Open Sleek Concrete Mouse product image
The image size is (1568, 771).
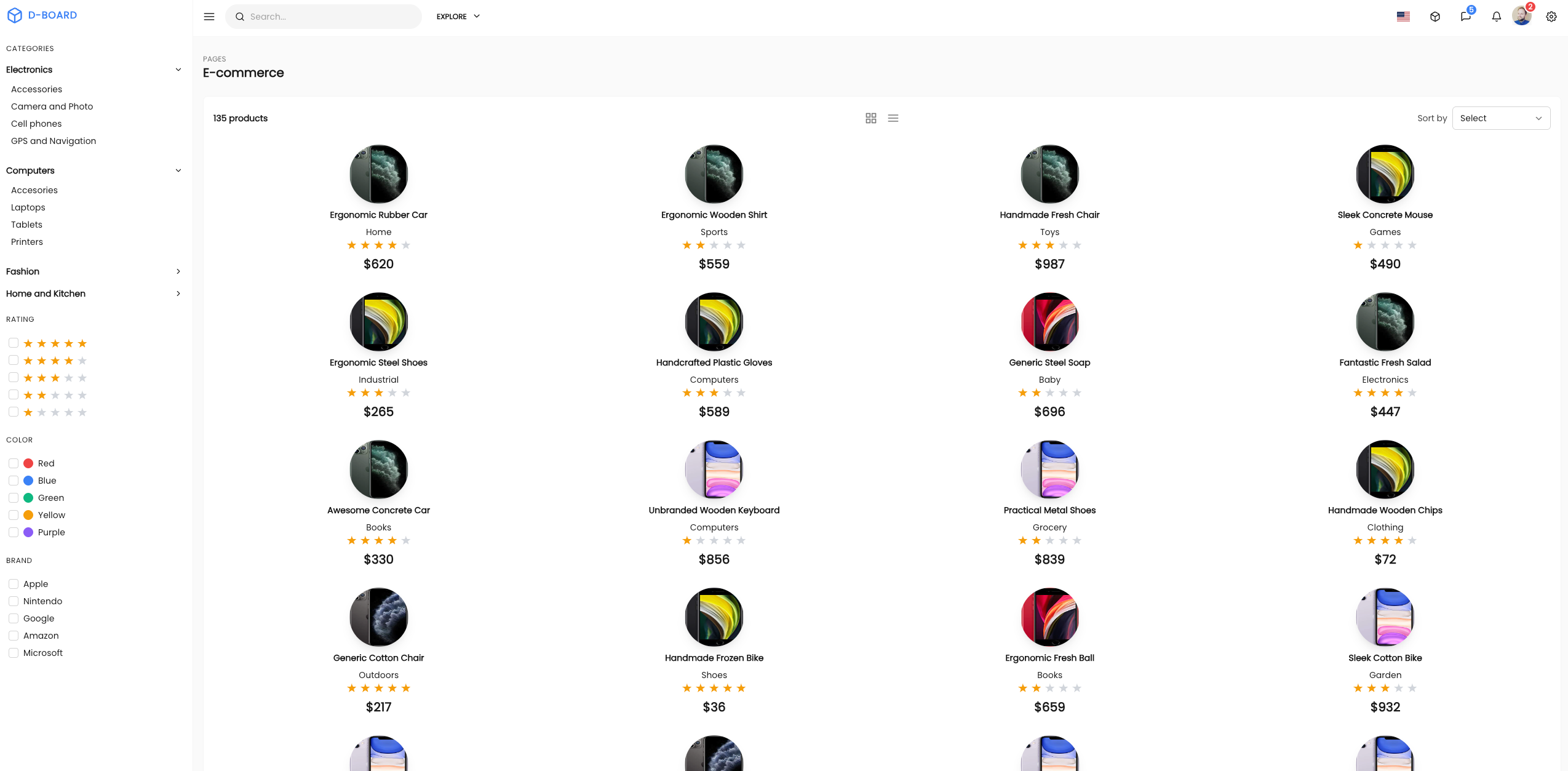1385,174
